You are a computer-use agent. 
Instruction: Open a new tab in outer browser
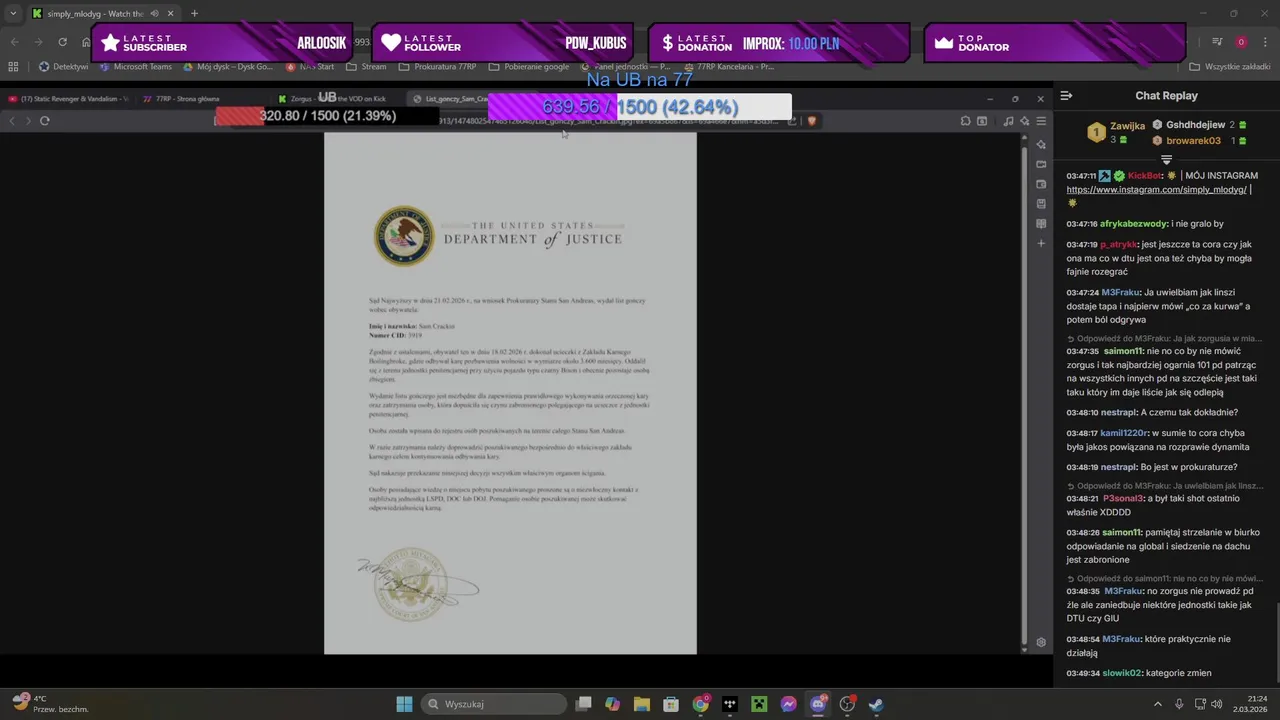[194, 14]
